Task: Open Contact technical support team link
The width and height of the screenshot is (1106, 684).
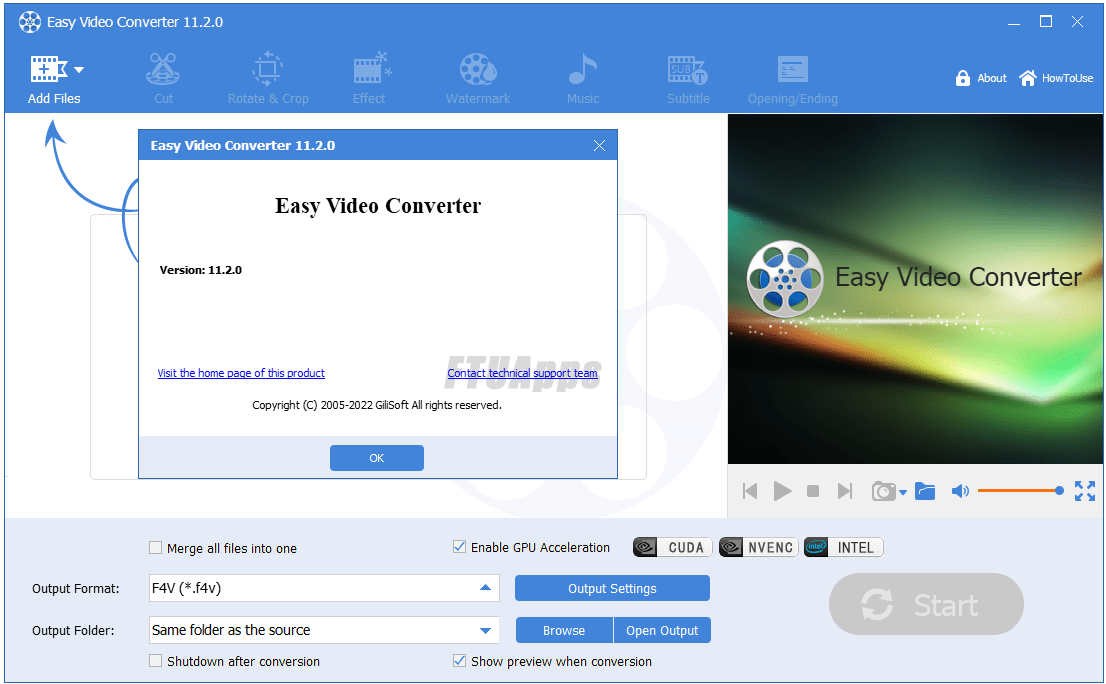Action: [x=523, y=373]
